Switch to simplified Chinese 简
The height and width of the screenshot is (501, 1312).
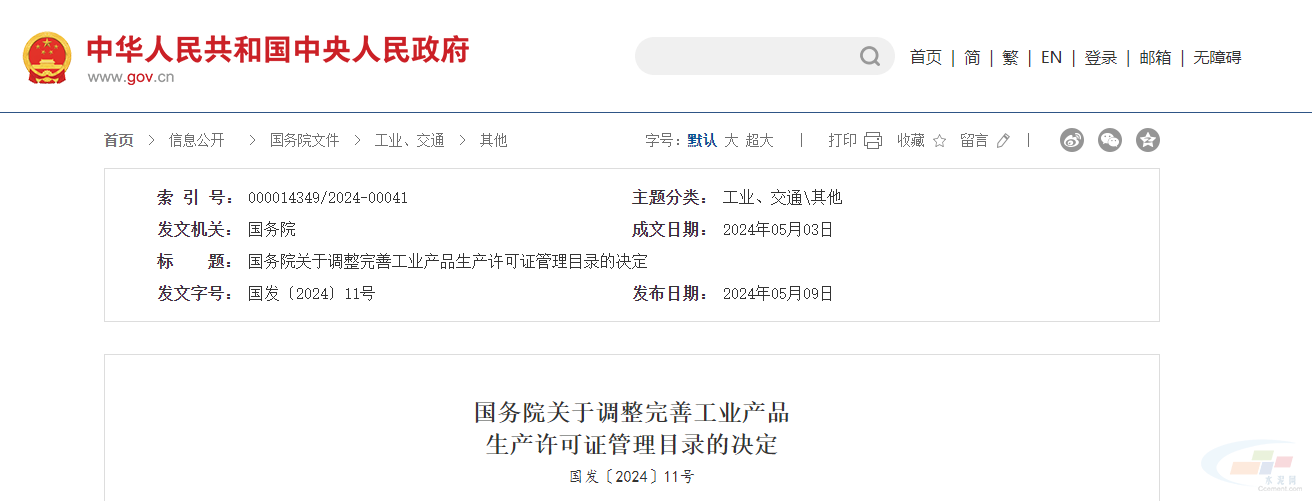tap(972, 58)
